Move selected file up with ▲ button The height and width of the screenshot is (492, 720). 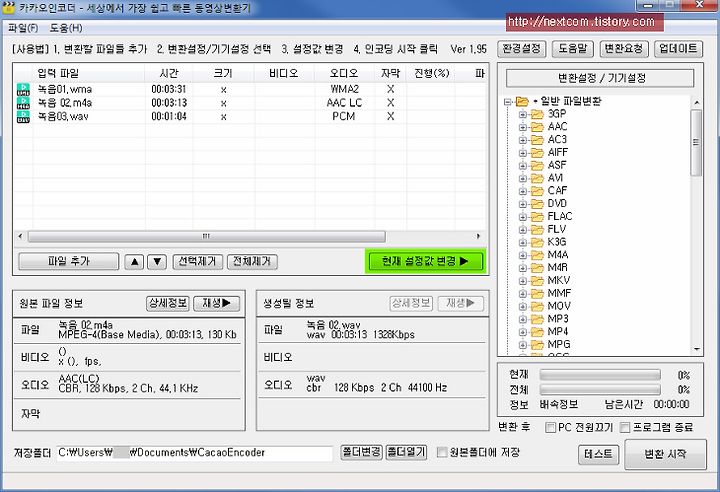coord(134,262)
